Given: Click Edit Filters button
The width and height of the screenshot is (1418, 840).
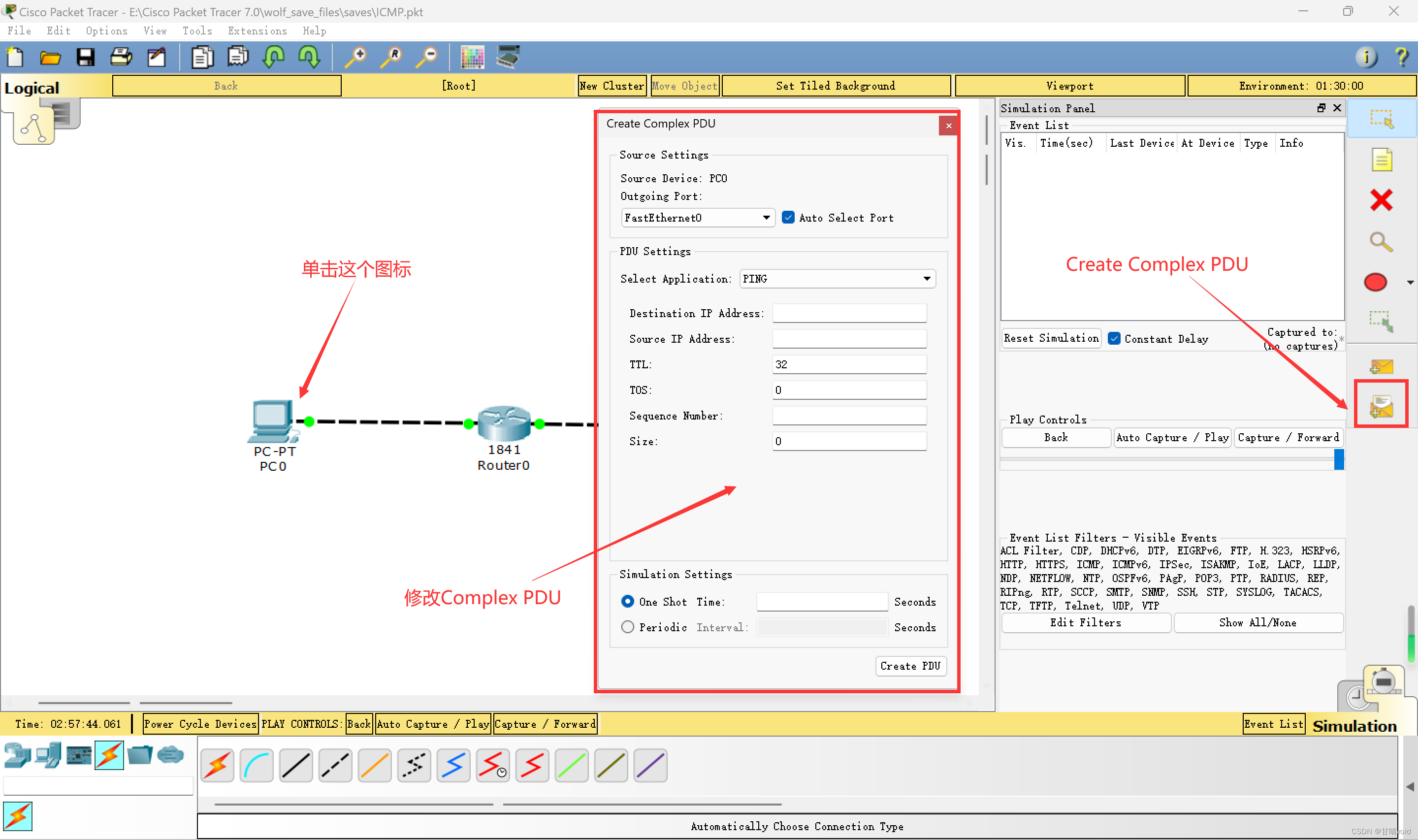Looking at the screenshot, I should (1086, 623).
